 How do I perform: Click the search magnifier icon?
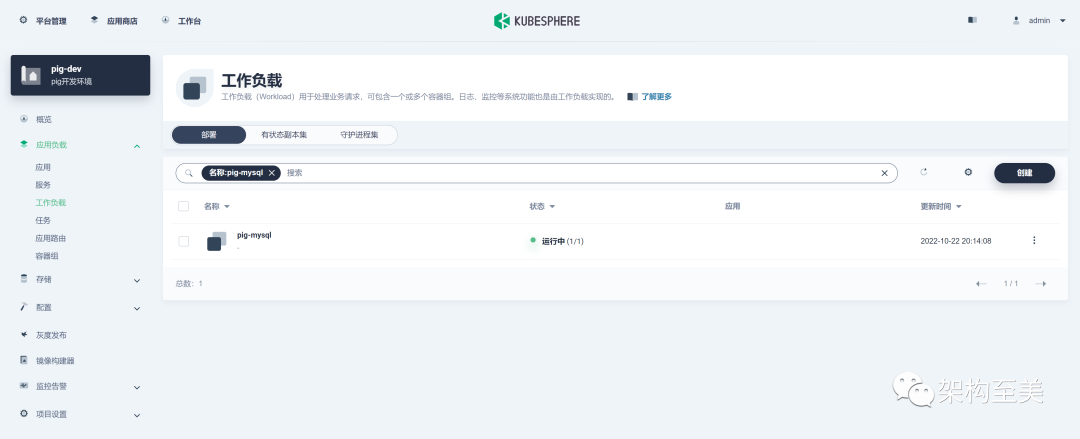click(189, 173)
